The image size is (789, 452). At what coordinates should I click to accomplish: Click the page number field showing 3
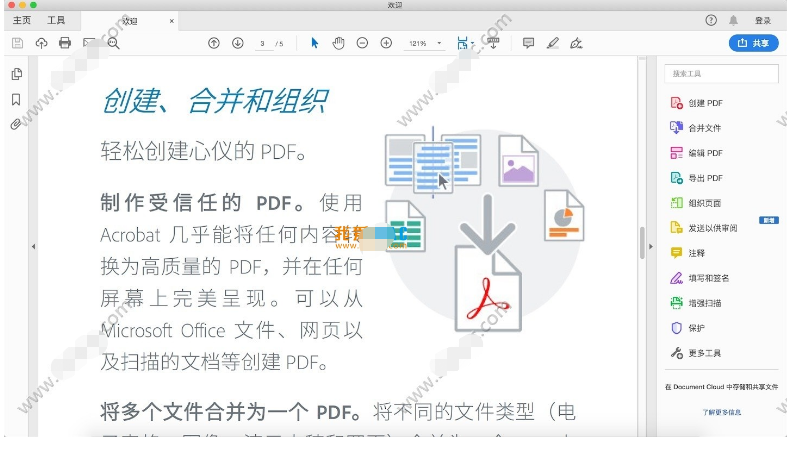(262, 44)
